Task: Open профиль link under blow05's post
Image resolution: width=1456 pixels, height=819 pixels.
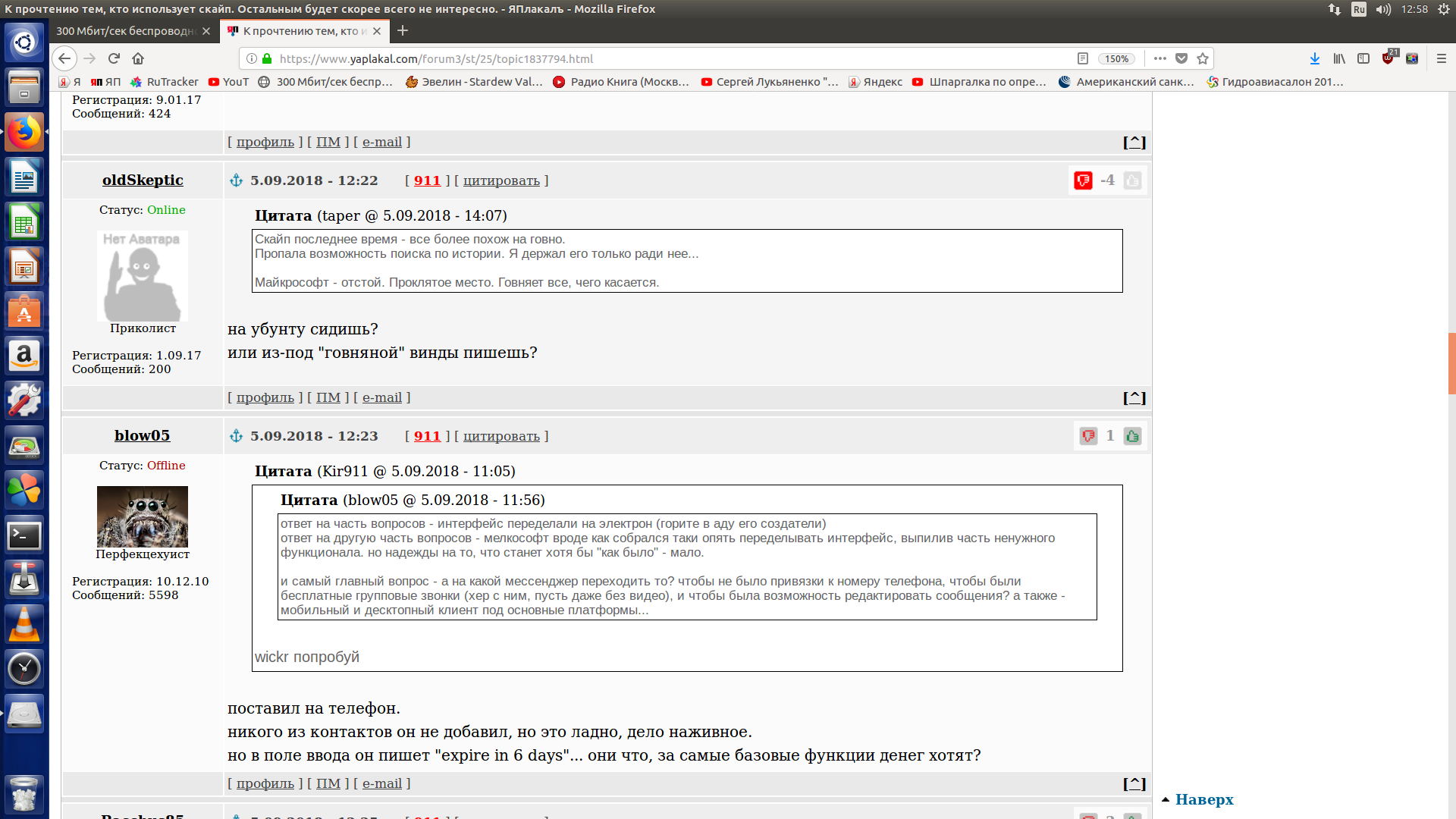Action: [265, 783]
